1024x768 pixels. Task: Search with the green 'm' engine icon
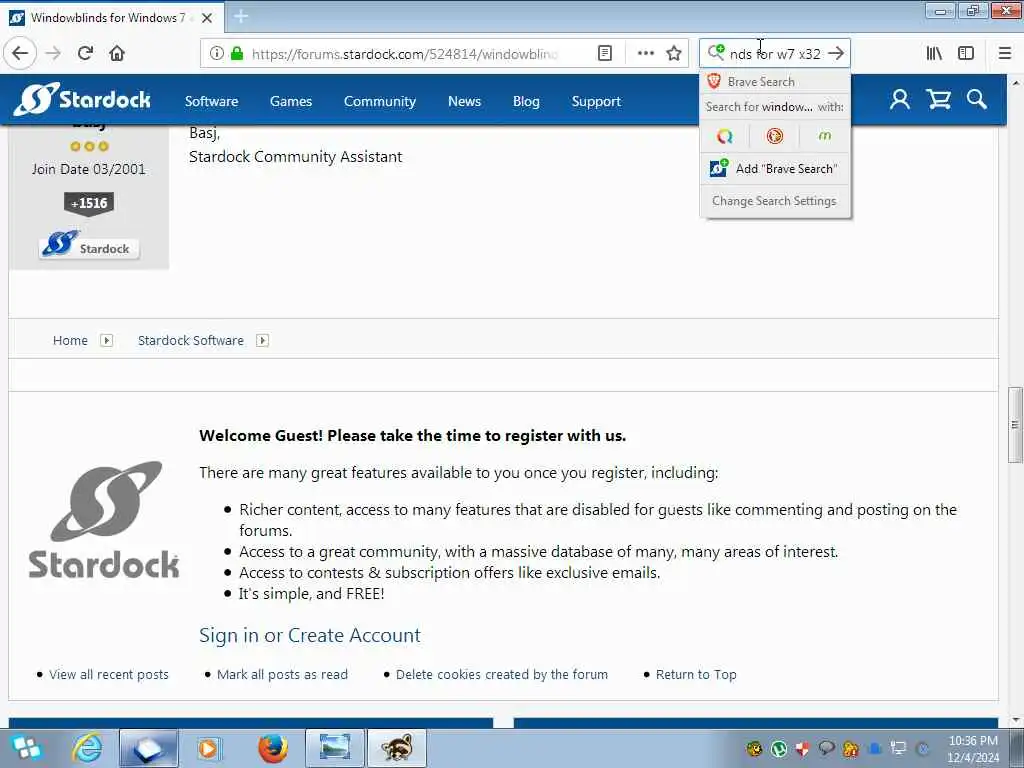coord(824,136)
